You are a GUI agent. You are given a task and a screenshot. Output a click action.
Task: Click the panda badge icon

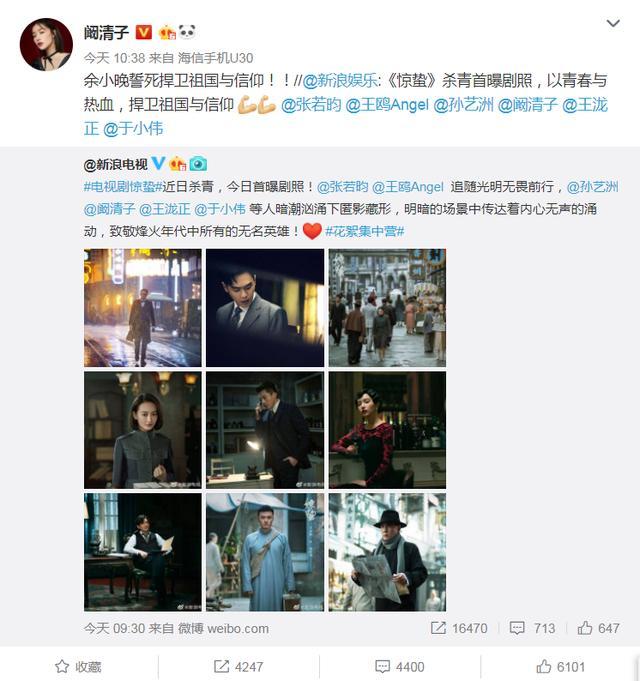pos(187,32)
